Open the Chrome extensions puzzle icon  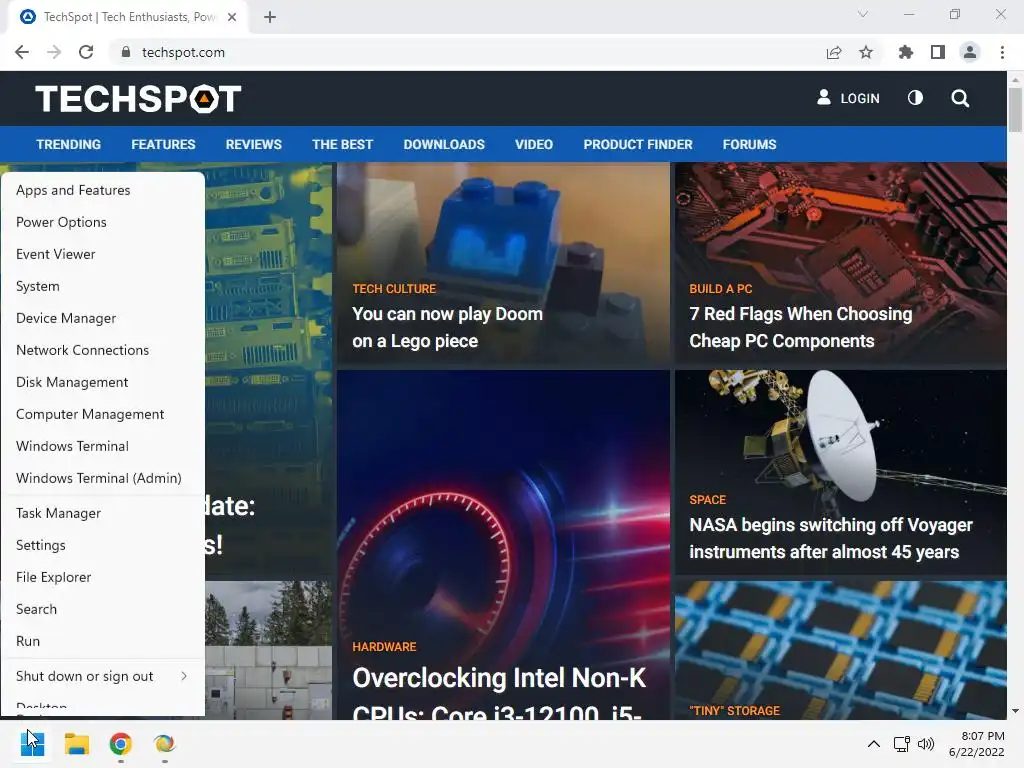[x=906, y=52]
